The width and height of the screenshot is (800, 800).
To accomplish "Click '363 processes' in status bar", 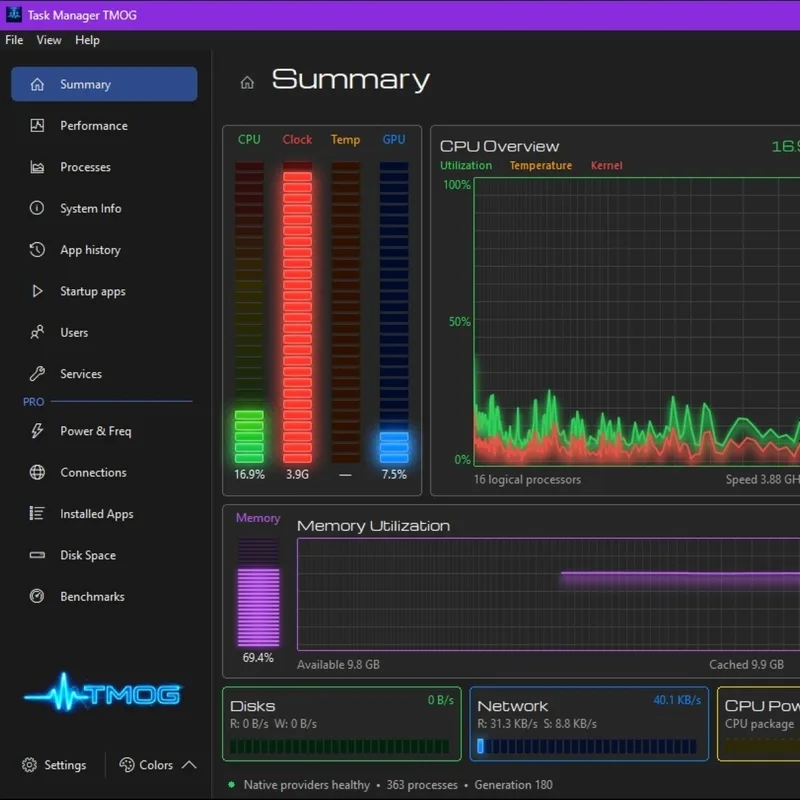I will click(422, 785).
